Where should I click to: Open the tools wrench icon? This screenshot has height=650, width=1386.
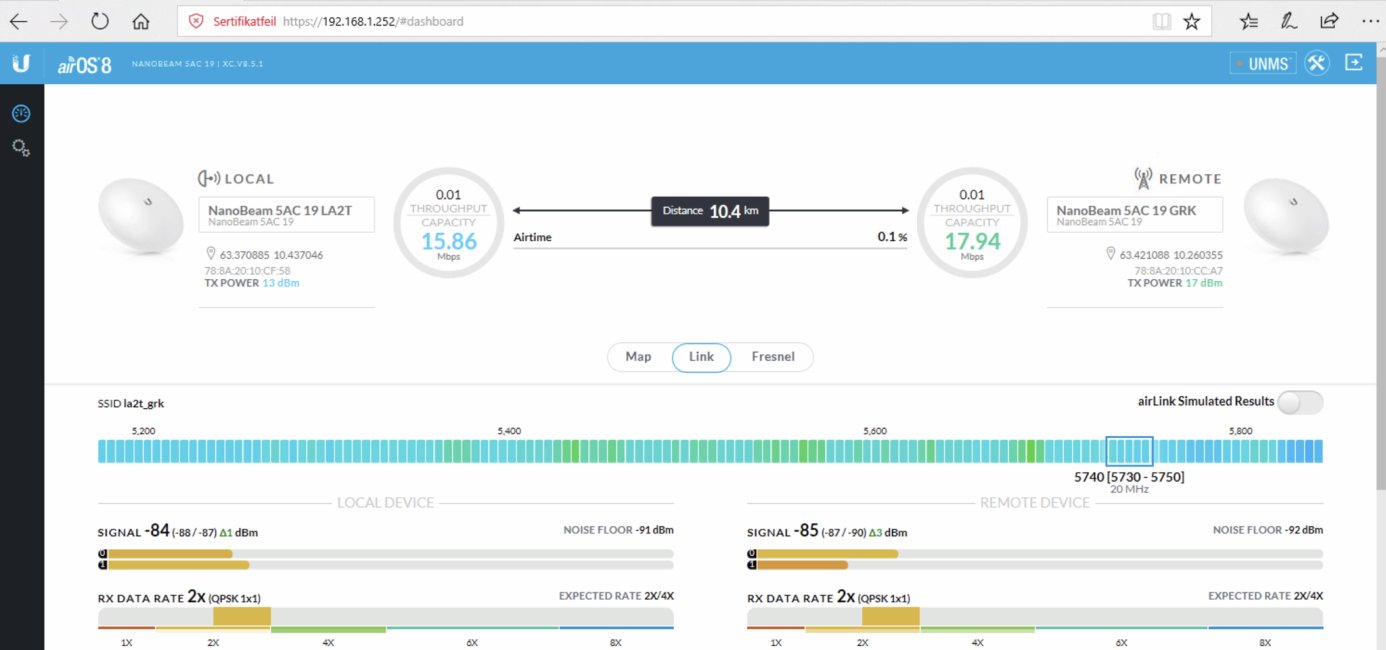pos(1316,63)
